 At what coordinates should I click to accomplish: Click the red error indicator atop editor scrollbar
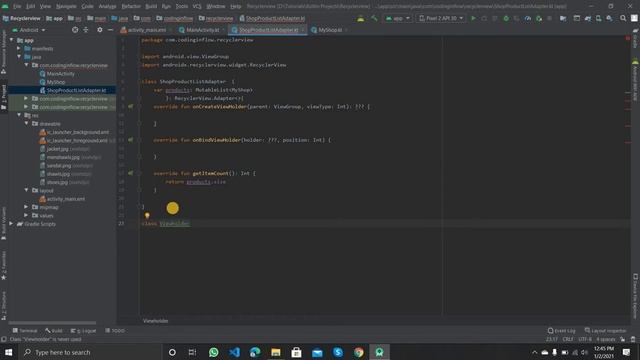pyautogui.click(x=628, y=38)
